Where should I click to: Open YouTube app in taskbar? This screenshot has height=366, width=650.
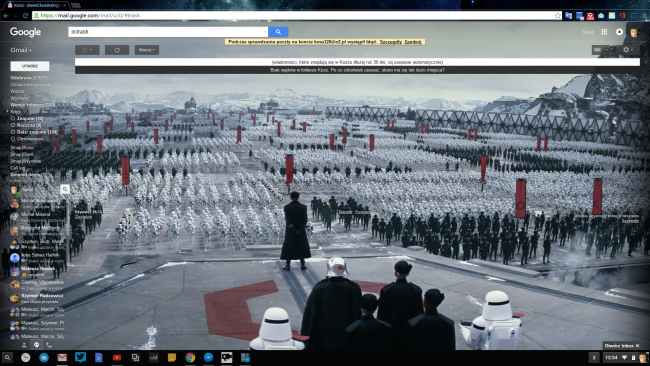click(x=117, y=357)
